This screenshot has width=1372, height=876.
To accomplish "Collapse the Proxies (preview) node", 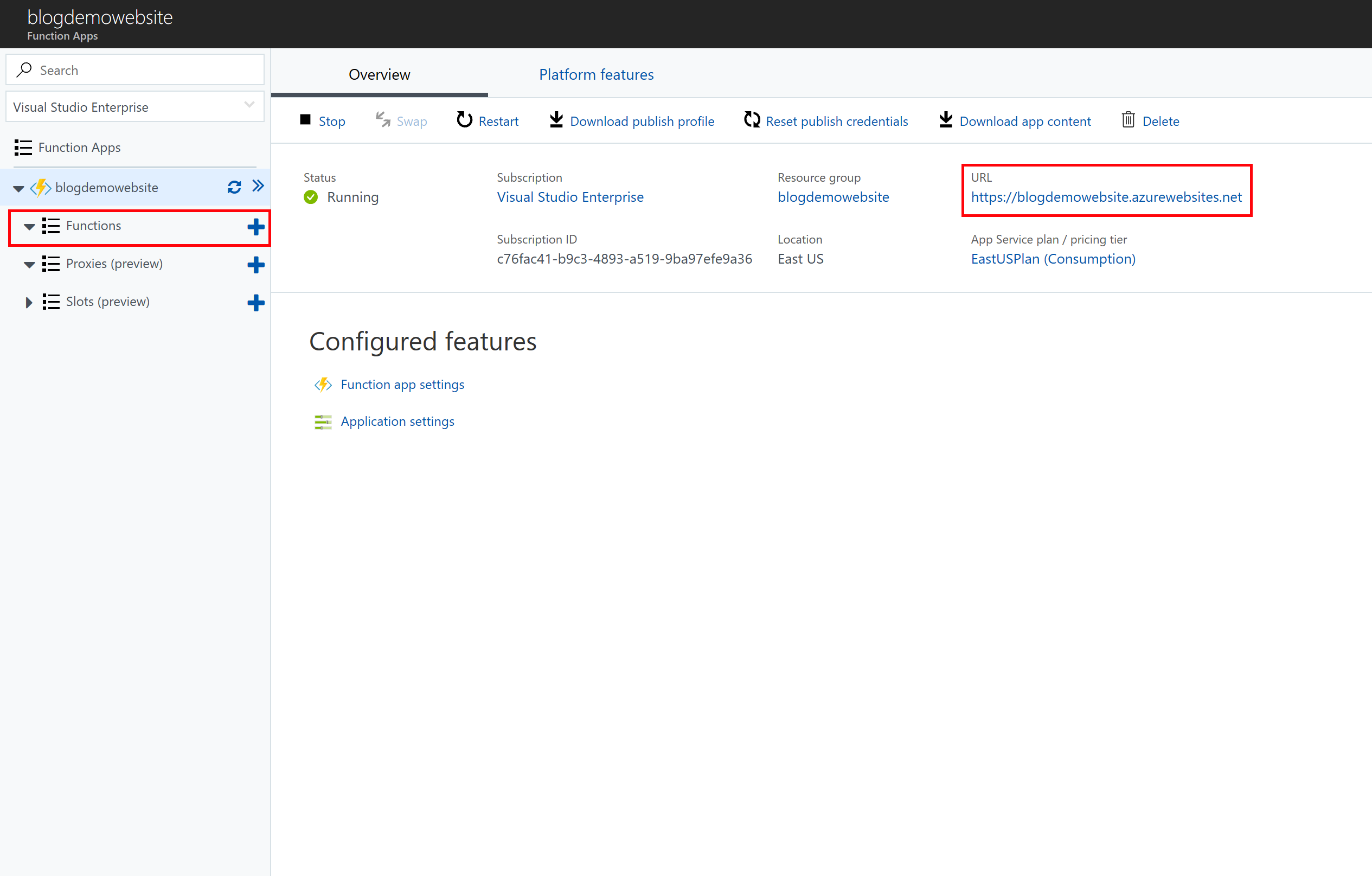I will click(x=29, y=265).
